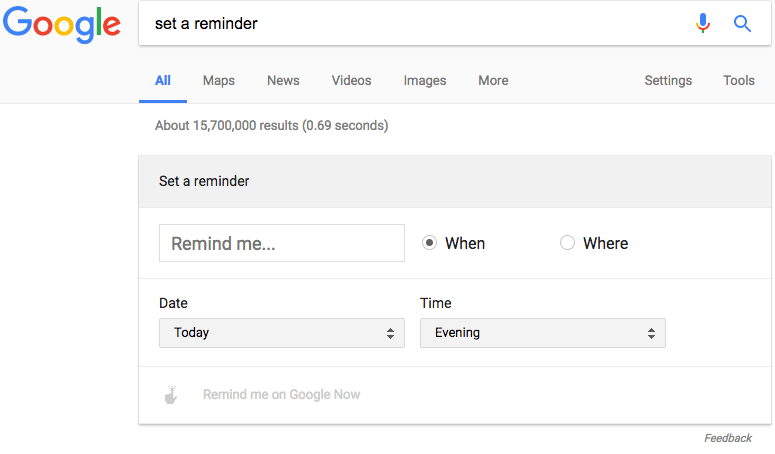Open search Settings
This screenshot has height=454, width=775.
668,81
